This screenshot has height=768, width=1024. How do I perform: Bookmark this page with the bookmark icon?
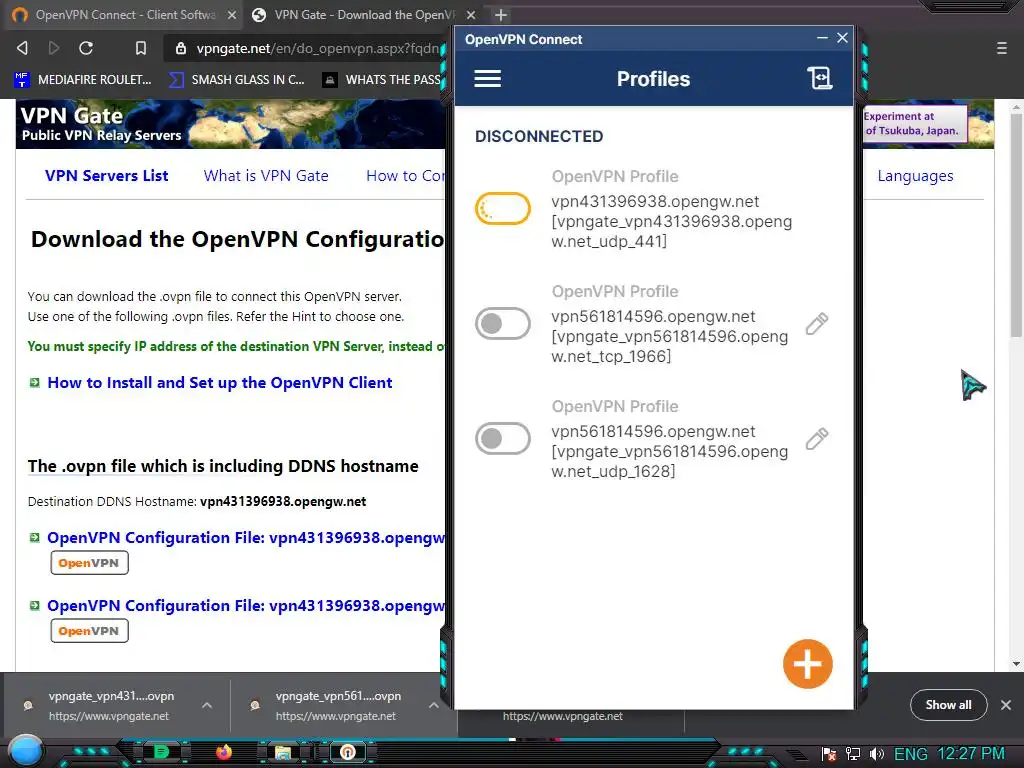(x=140, y=48)
